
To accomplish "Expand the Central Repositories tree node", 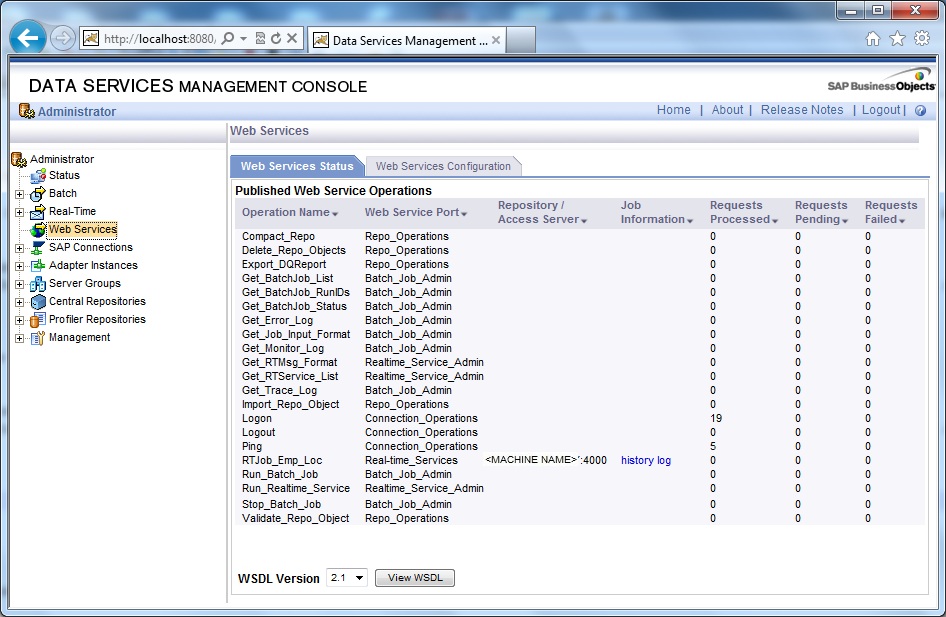I will click(19, 302).
